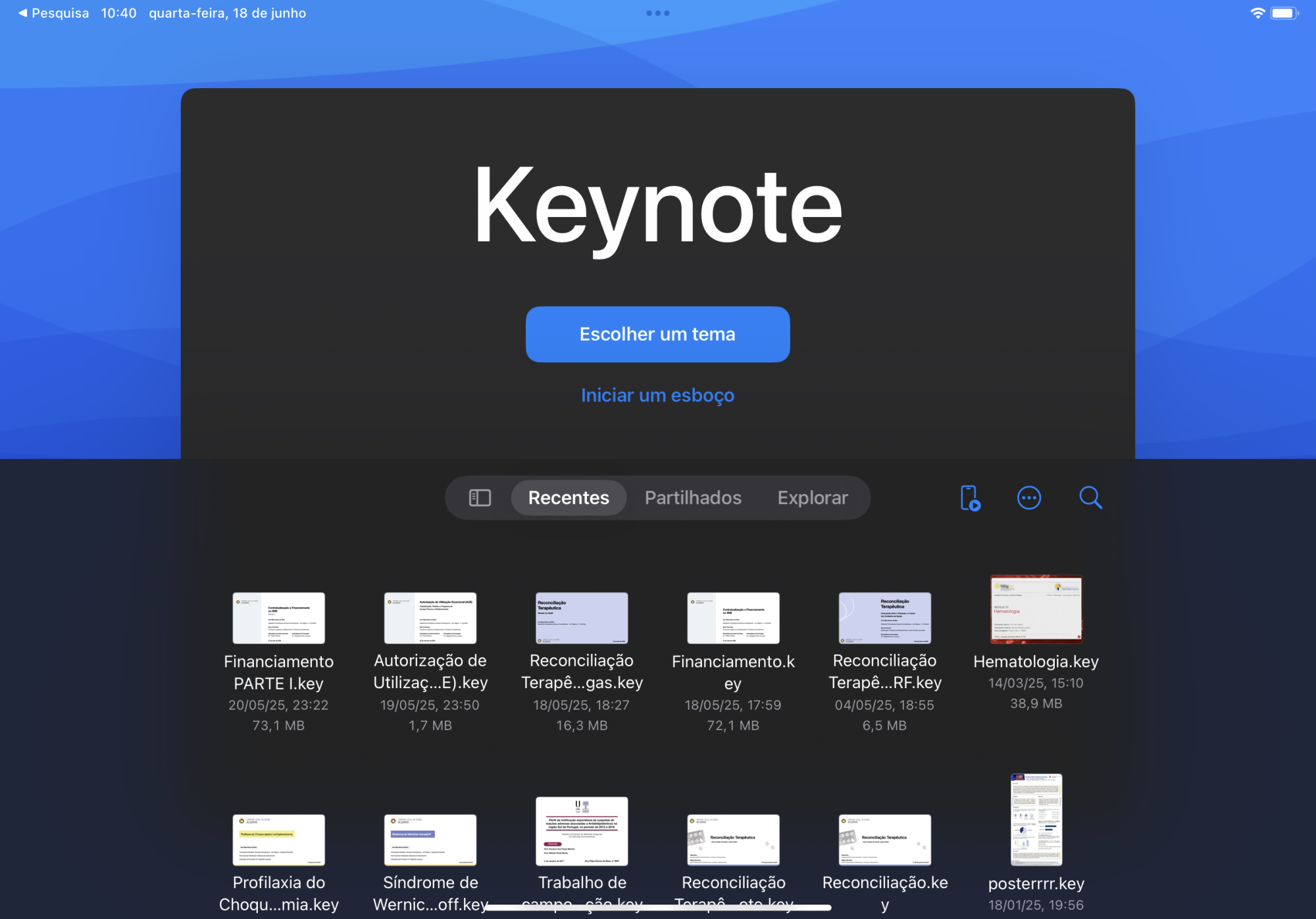Open posterrrr.key thumbnail
The height and width of the screenshot is (919, 1316).
coord(1036,820)
